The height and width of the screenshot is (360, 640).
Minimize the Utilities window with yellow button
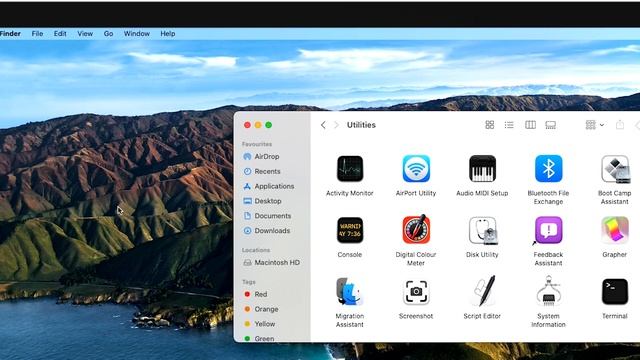click(258, 125)
